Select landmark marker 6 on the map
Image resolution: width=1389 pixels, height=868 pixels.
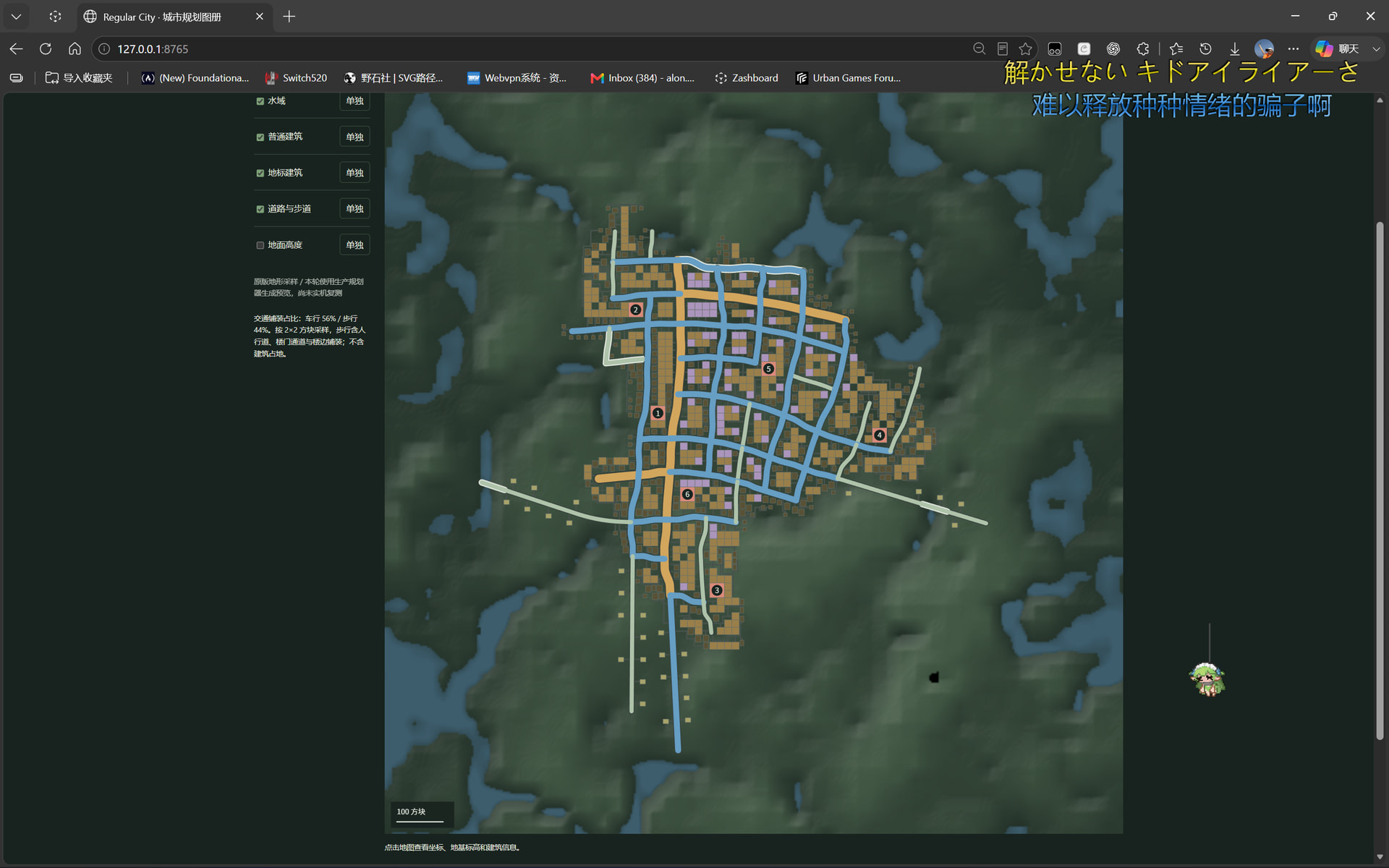tap(687, 495)
